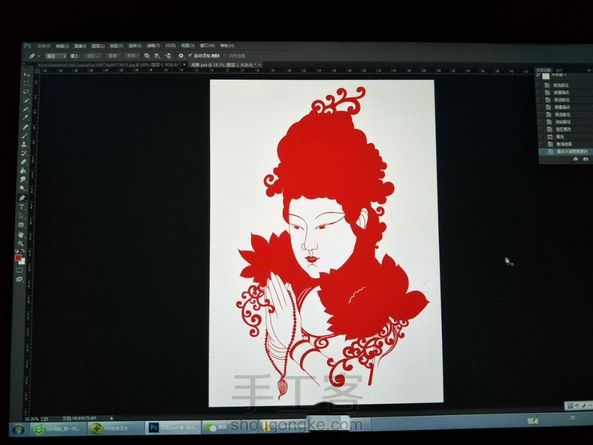Create new snapshot with camera icon
Screen dimensions: 593x445
click(x=586, y=159)
